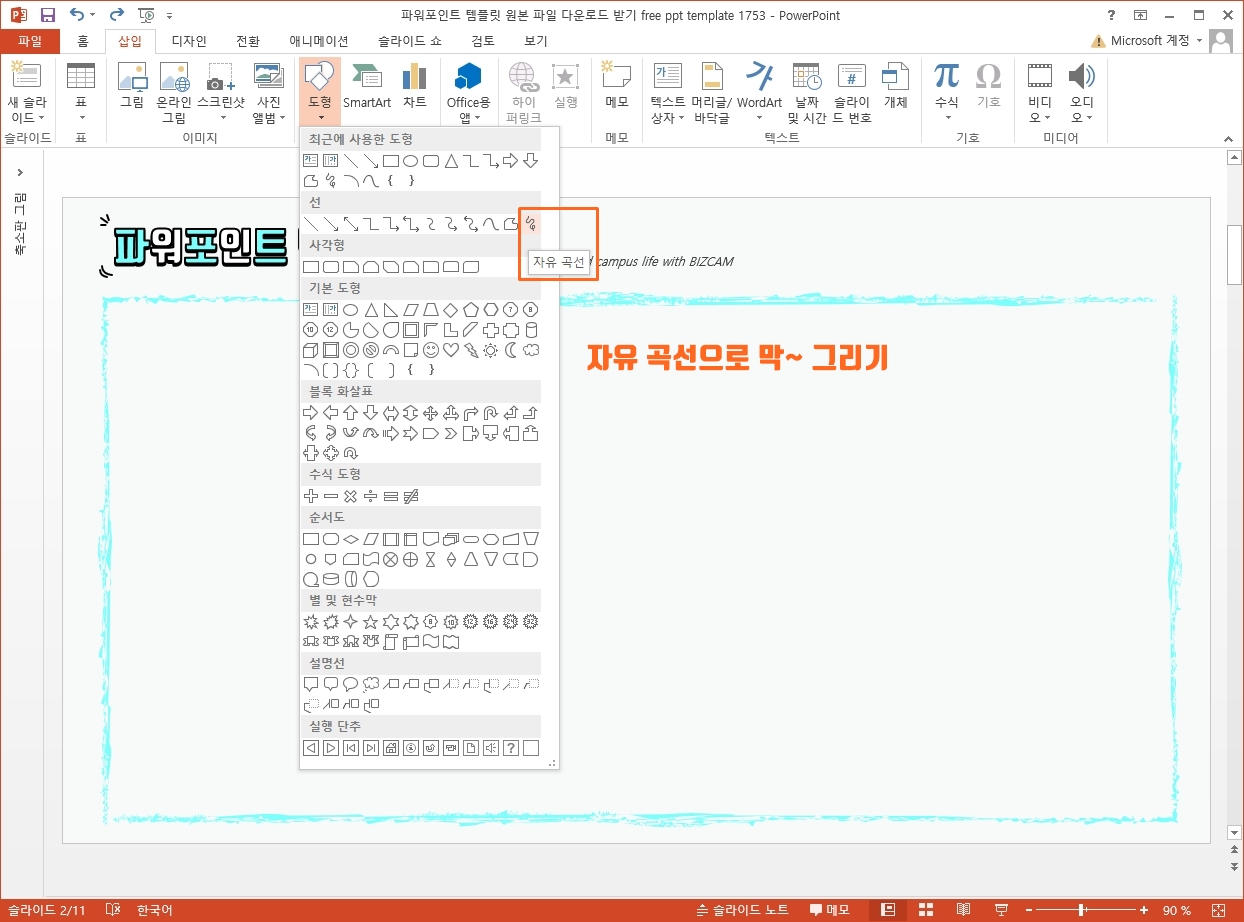This screenshot has width=1244, height=922.
Task: Select the Scribble shape in the 선 section
Action: point(531,223)
